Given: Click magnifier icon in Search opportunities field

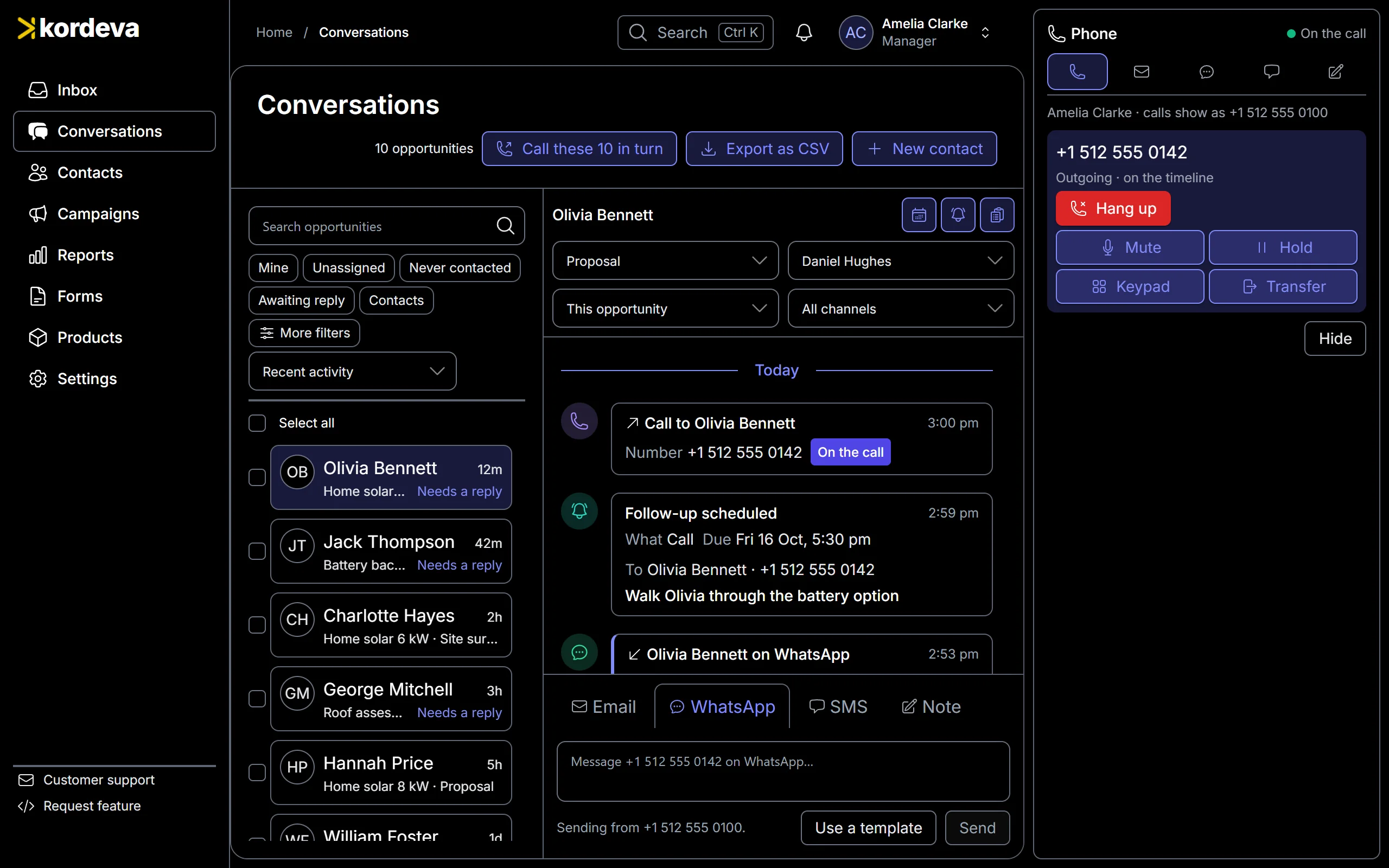Looking at the screenshot, I should [x=505, y=226].
